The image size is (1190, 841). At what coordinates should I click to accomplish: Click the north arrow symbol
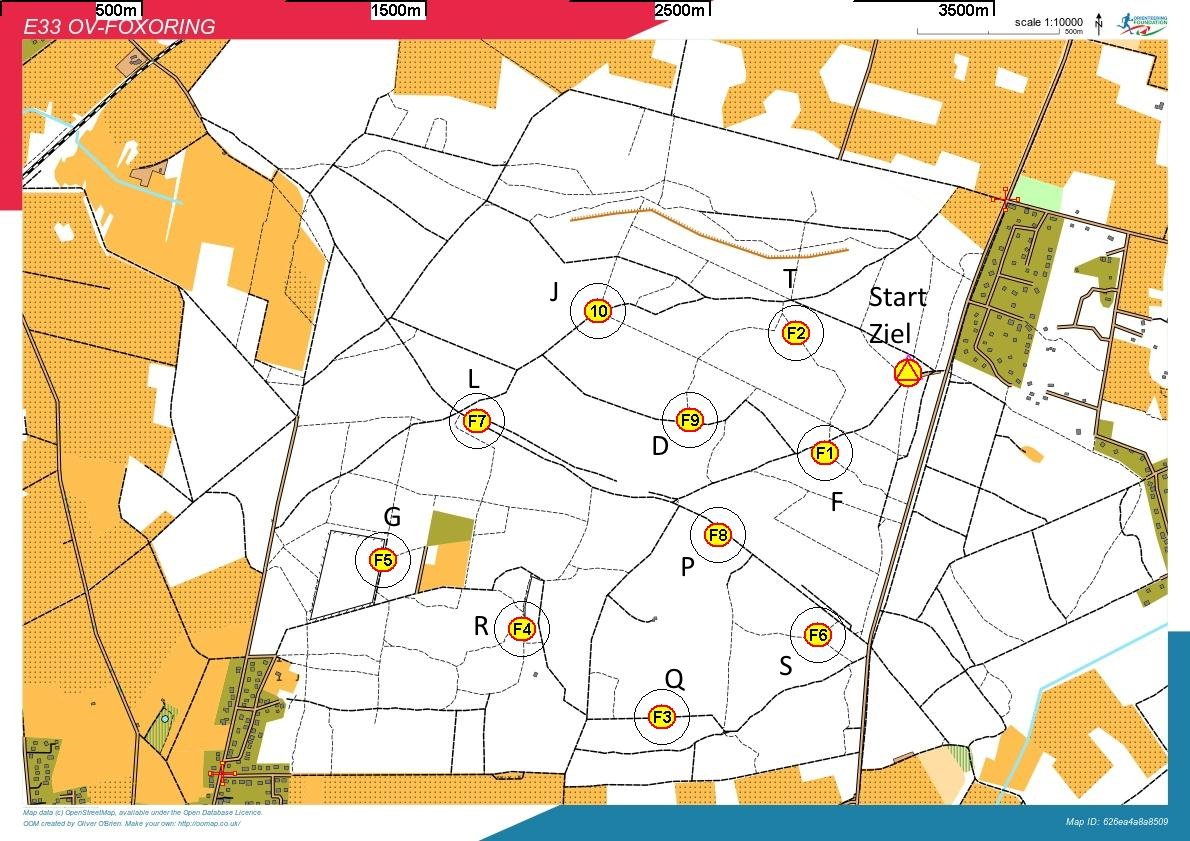click(x=1099, y=23)
